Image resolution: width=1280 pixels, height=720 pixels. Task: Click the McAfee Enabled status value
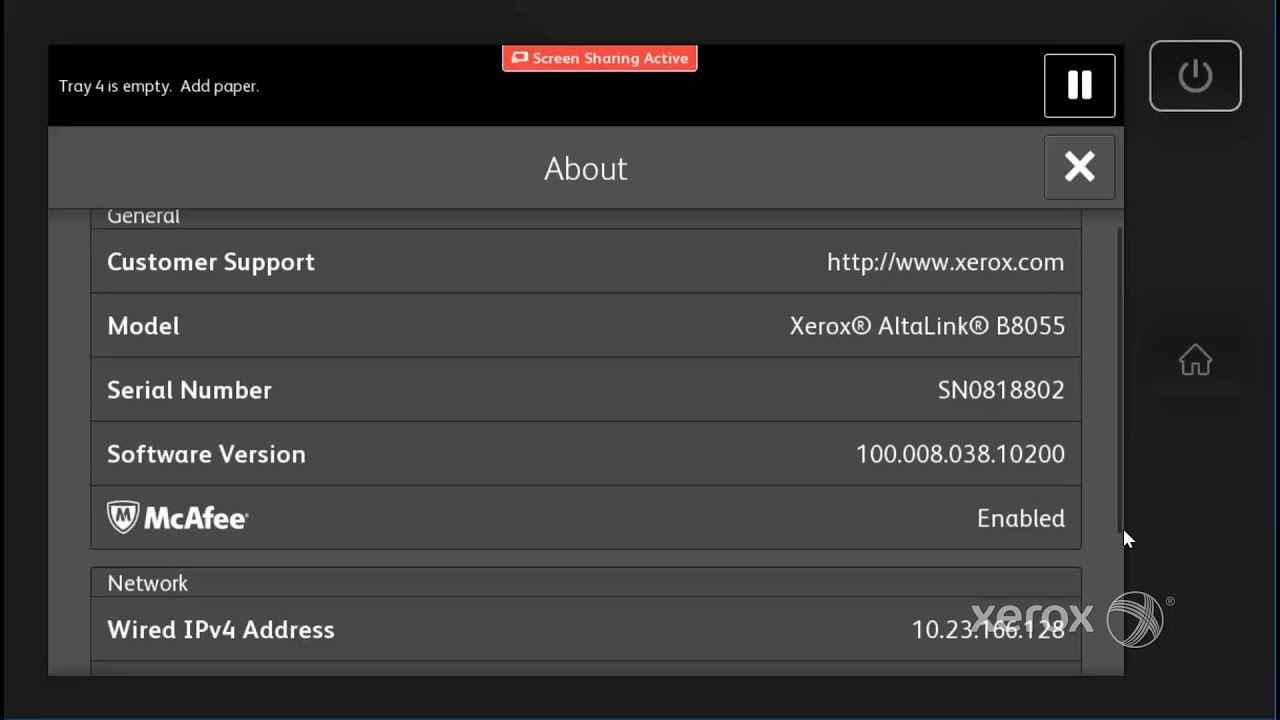(x=1021, y=518)
